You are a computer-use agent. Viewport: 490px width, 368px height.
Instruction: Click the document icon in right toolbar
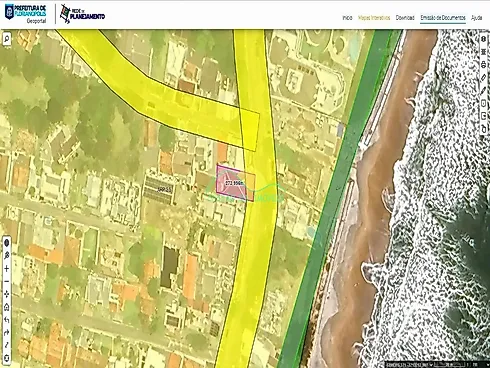coord(484,103)
